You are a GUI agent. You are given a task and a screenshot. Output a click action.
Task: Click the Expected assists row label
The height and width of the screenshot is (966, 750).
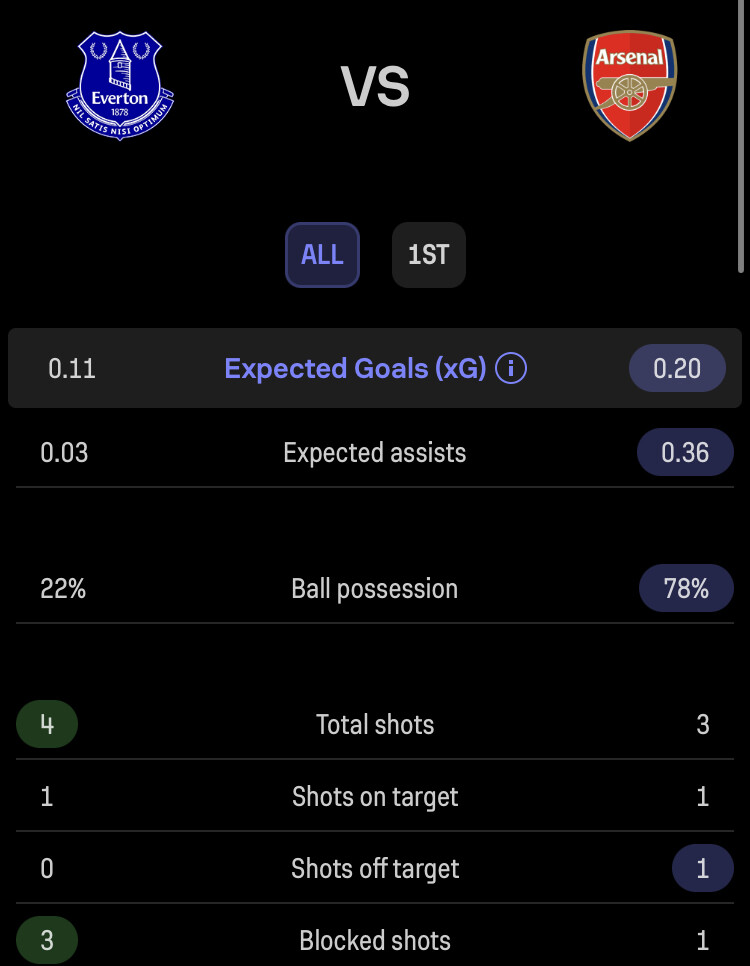(375, 452)
